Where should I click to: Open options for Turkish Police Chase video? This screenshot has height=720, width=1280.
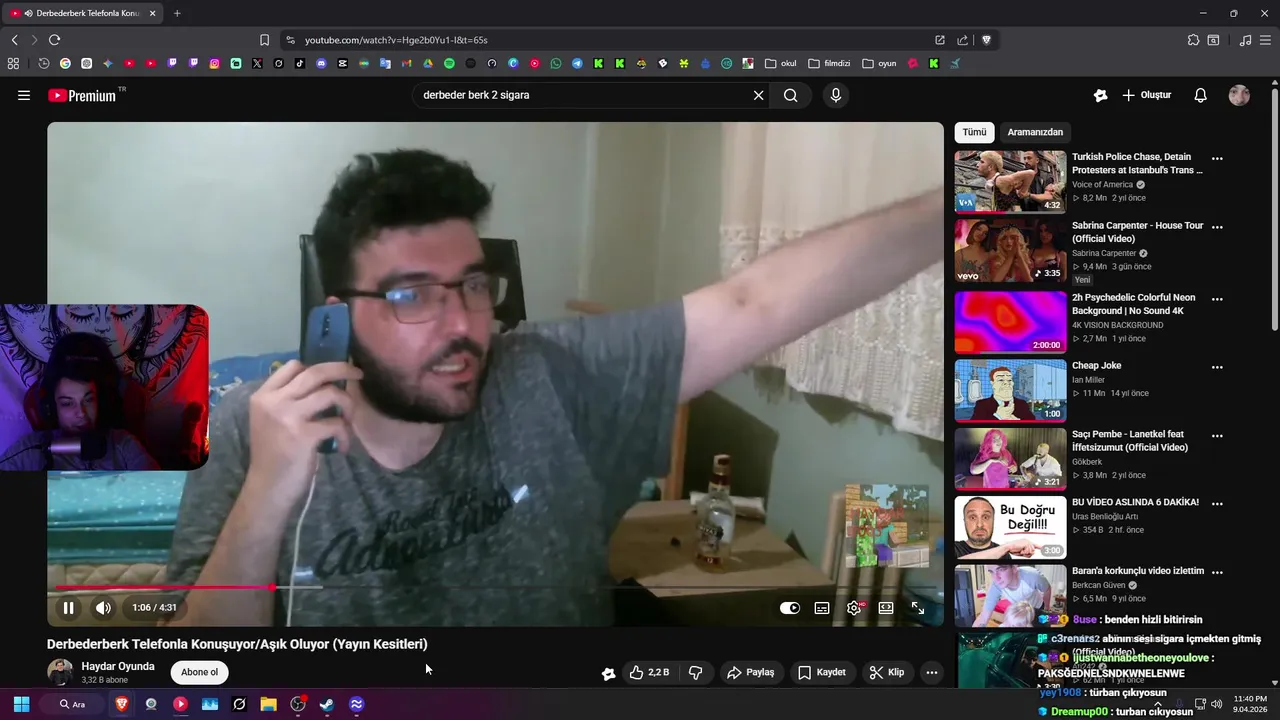pos(1217,158)
